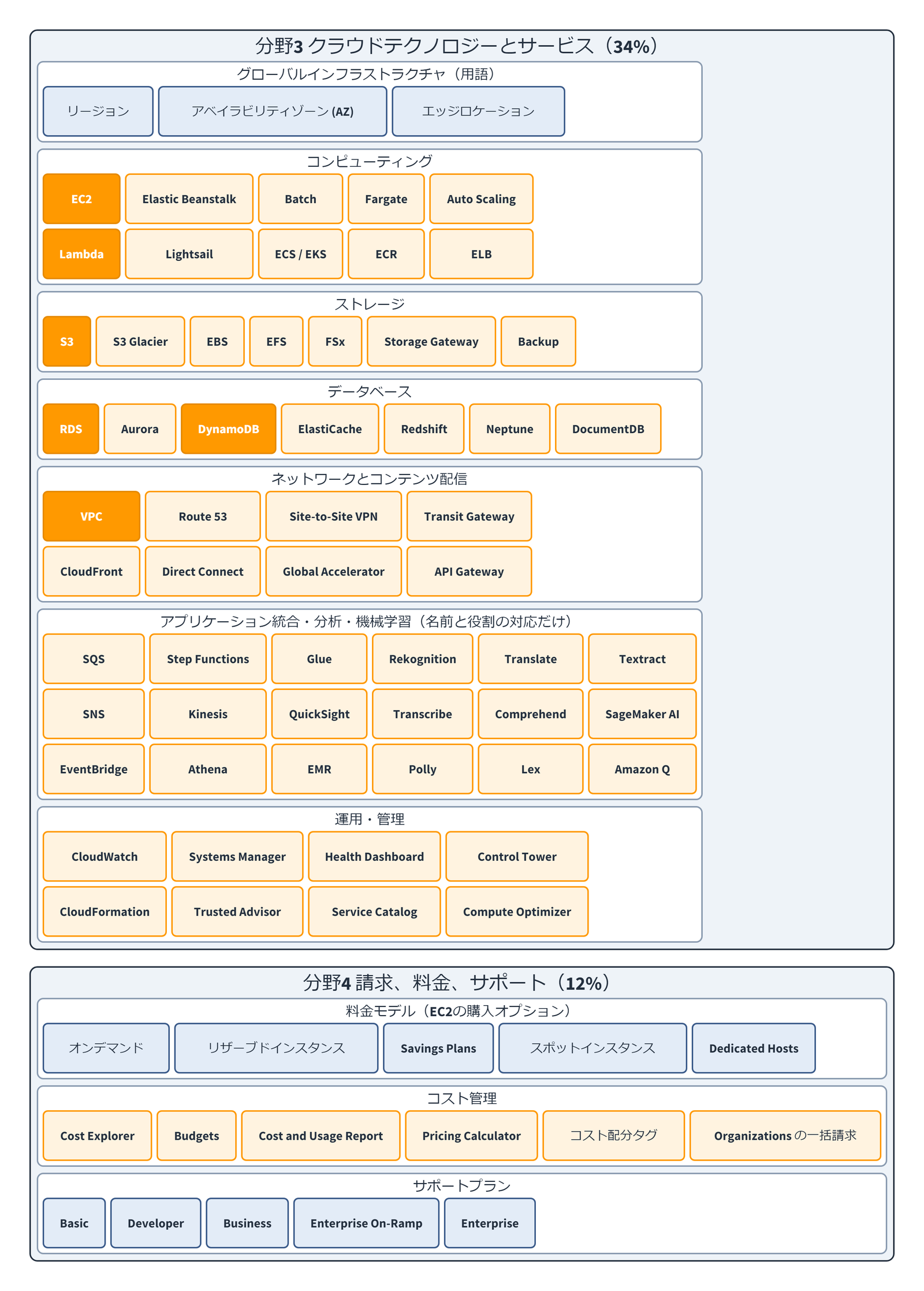
Task: Click the Budgets box
Action: tap(196, 1136)
